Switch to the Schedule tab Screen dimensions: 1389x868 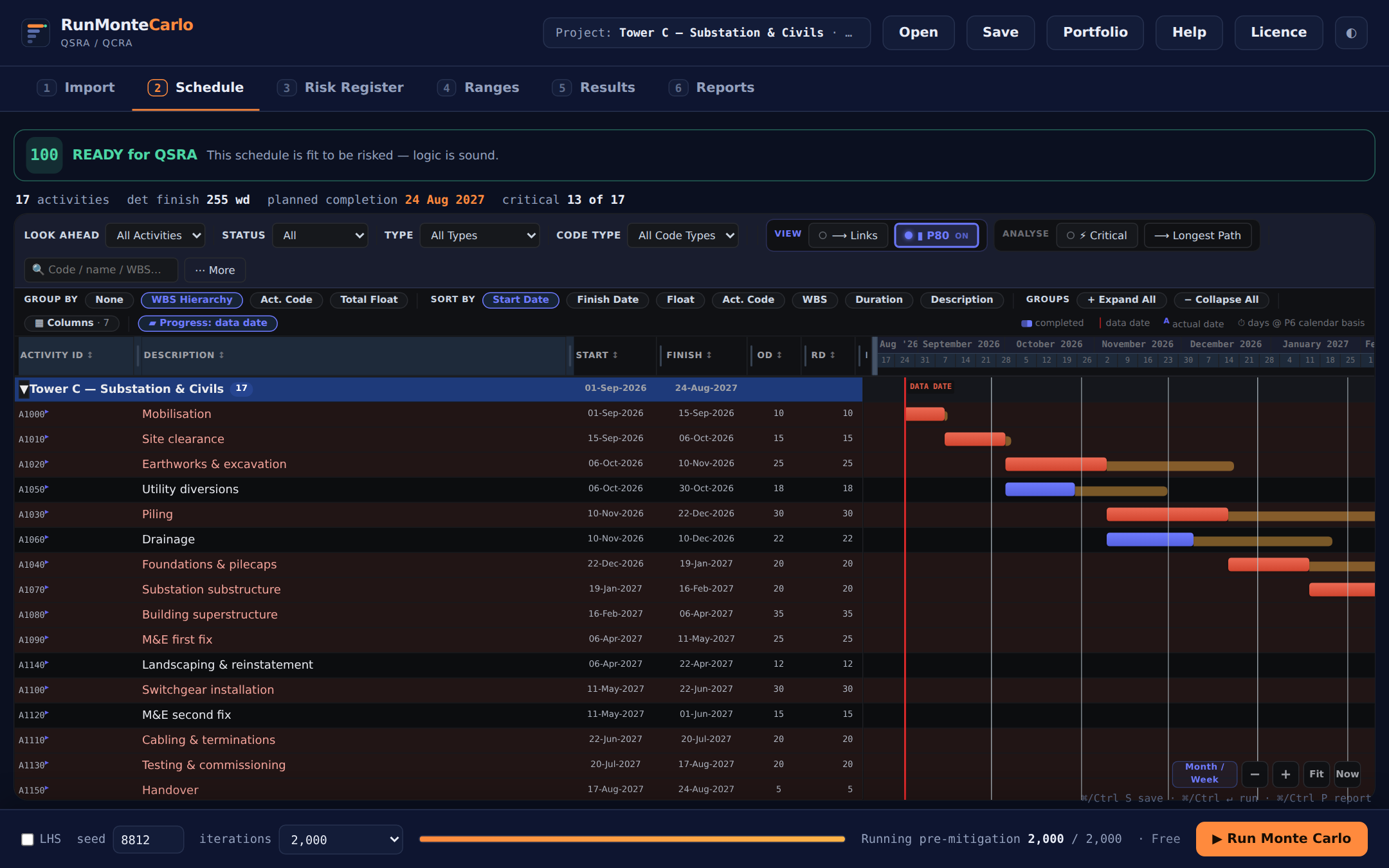(195, 87)
